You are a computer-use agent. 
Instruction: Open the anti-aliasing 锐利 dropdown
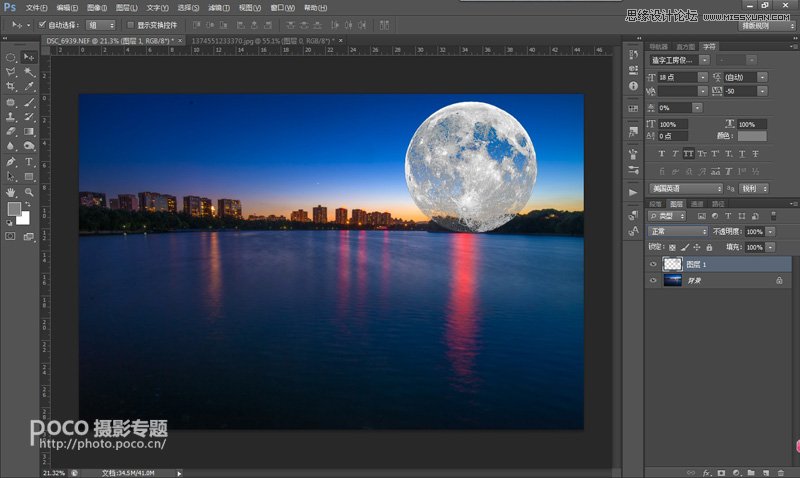pyautogui.click(x=754, y=188)
